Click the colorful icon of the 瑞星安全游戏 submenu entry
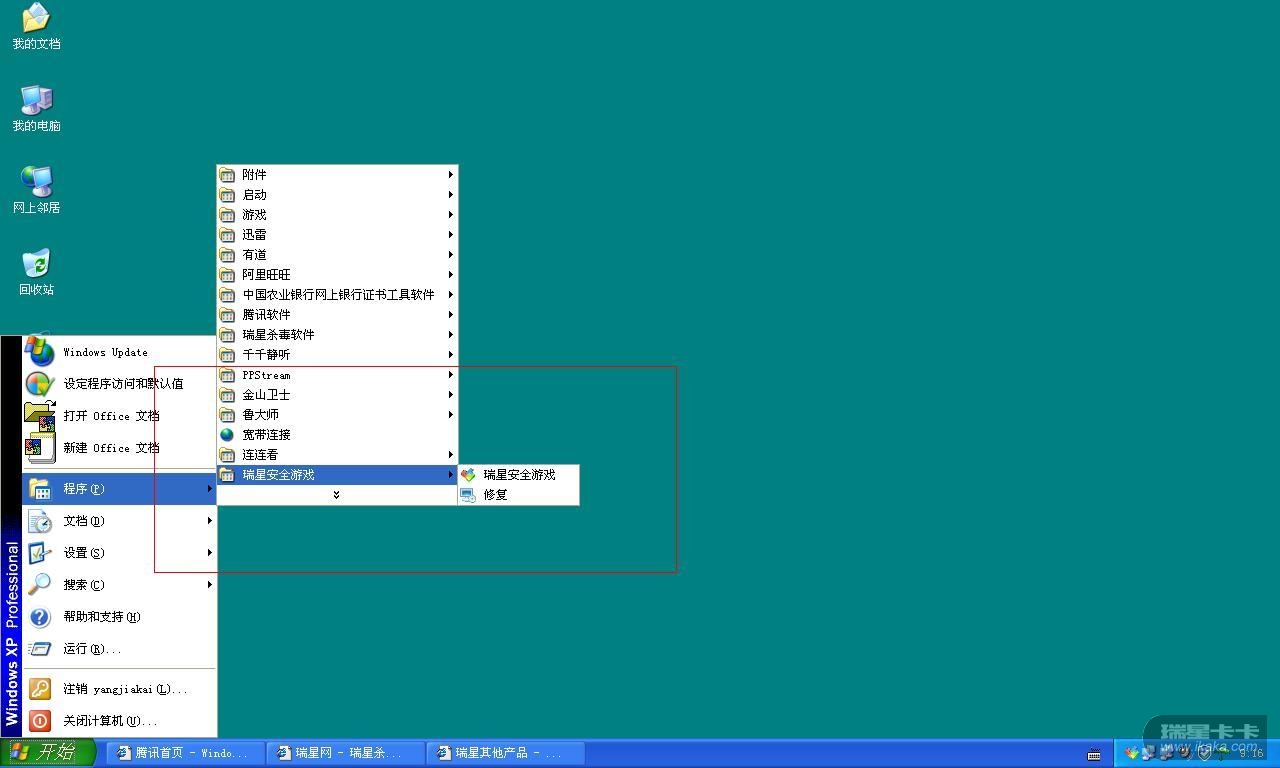The width and height of the screenshot is (1280, 768). pos(468,475)
